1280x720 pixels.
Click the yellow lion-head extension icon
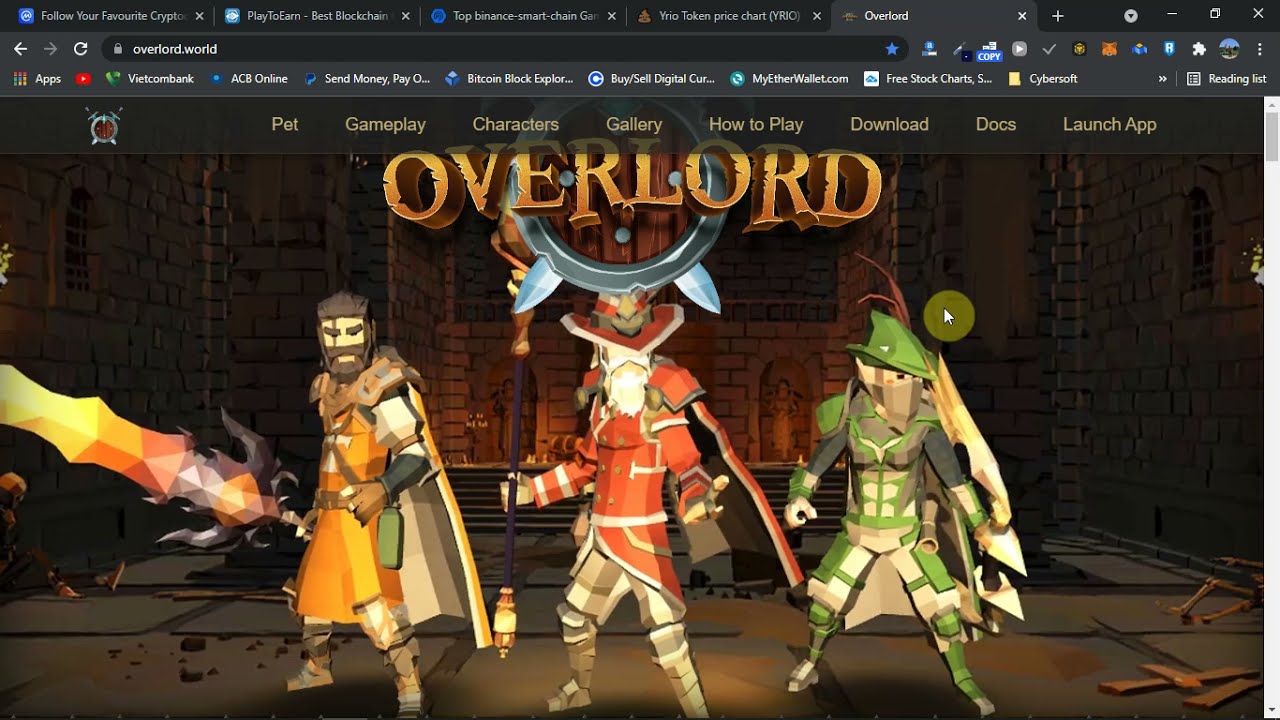click(1079, 48)
